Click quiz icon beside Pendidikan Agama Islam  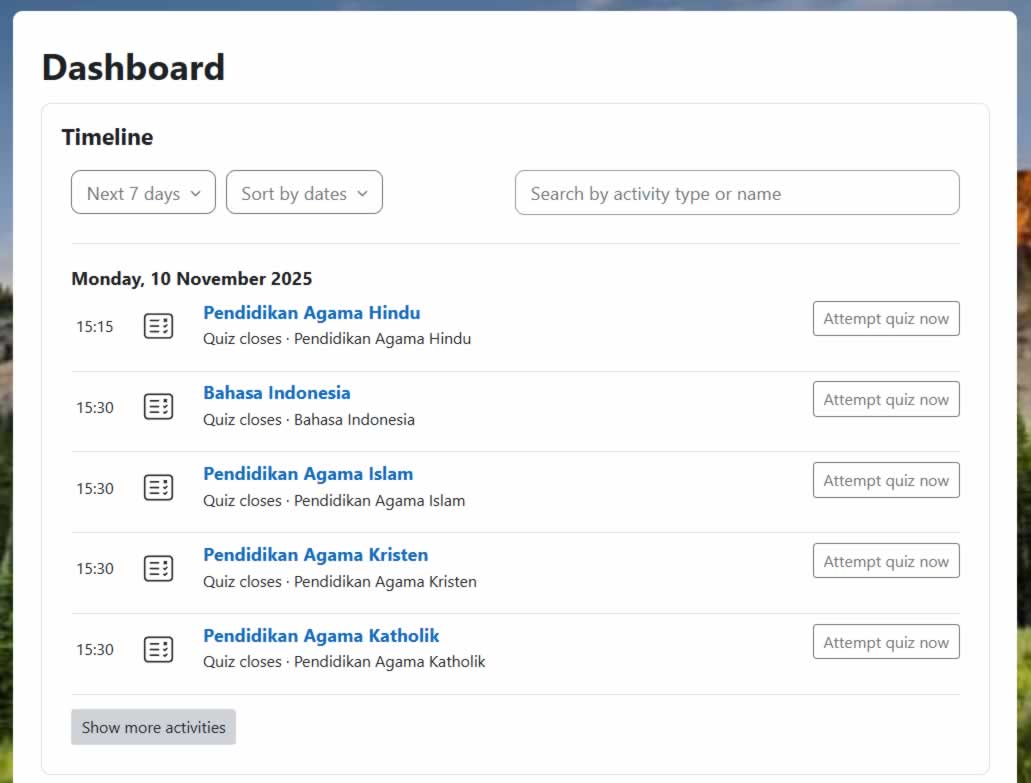pyautogui.click(x=158, y=487)
